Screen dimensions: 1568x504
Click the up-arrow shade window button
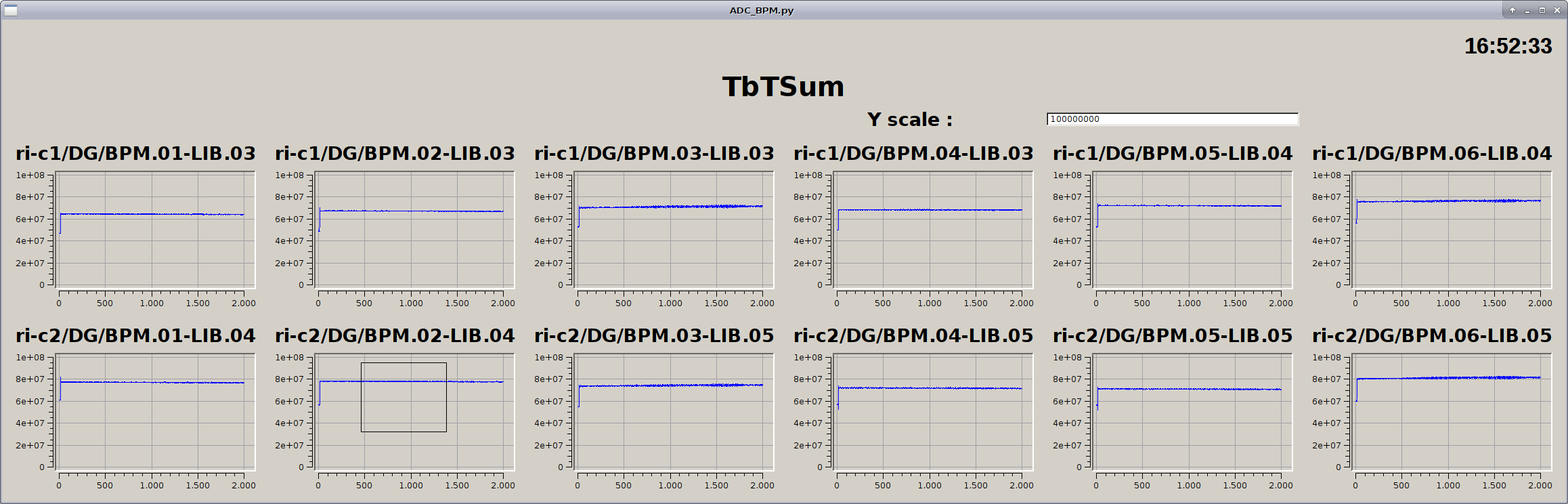[1512, 10]
